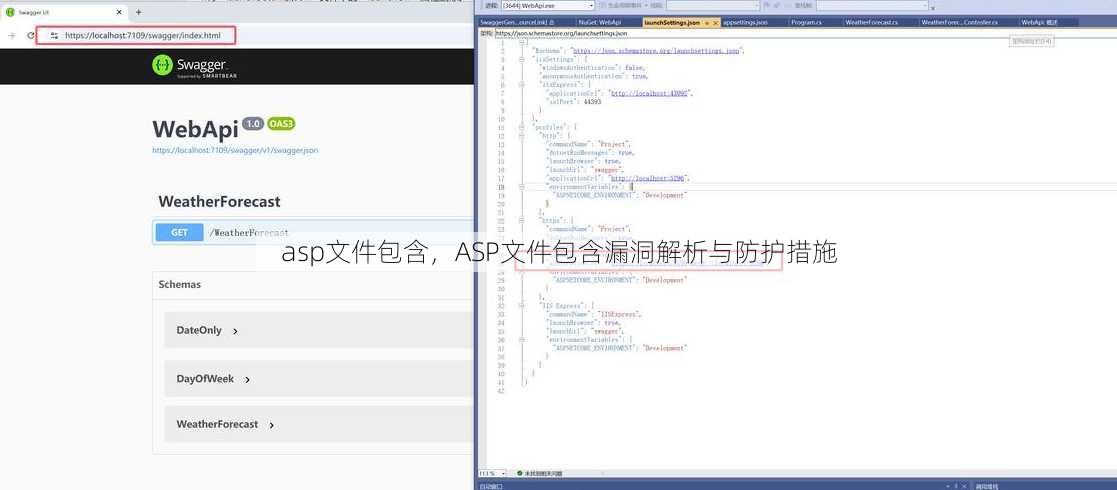Collapse the profiles JSON block
Screen dimensions: 1117x490
tap(522, 127)
